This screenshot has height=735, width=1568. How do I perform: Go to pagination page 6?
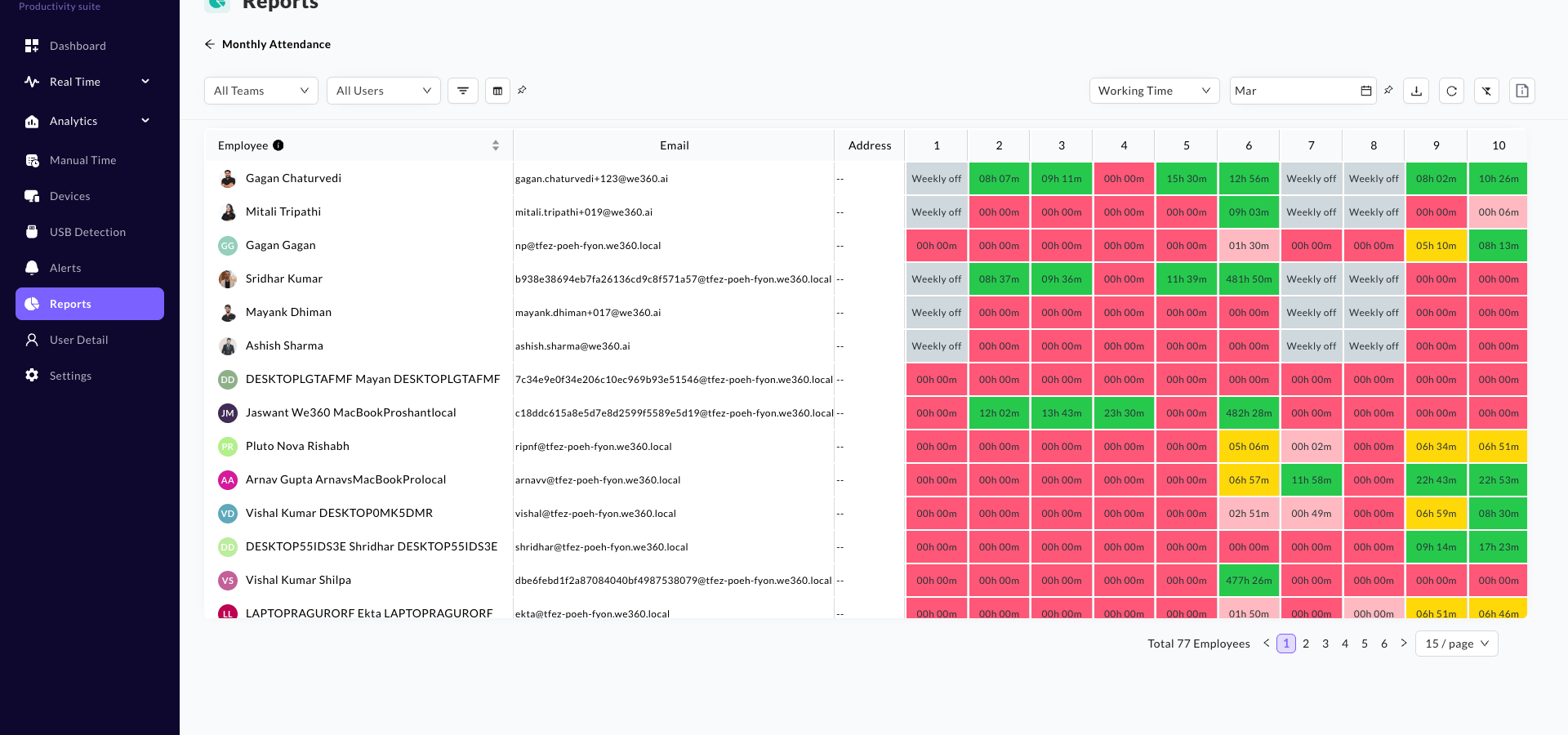pos(1384,644)
